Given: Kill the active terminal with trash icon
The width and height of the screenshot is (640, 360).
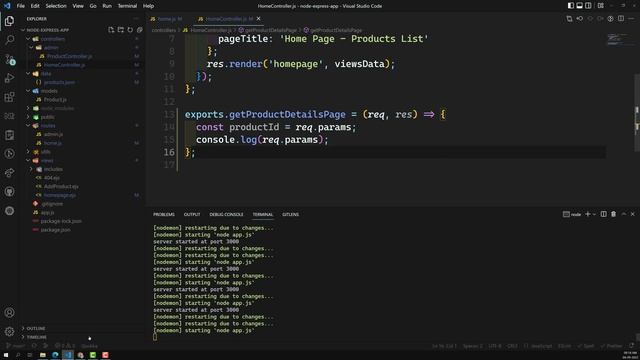Looking at the screenshot, I should click(613, 214).
